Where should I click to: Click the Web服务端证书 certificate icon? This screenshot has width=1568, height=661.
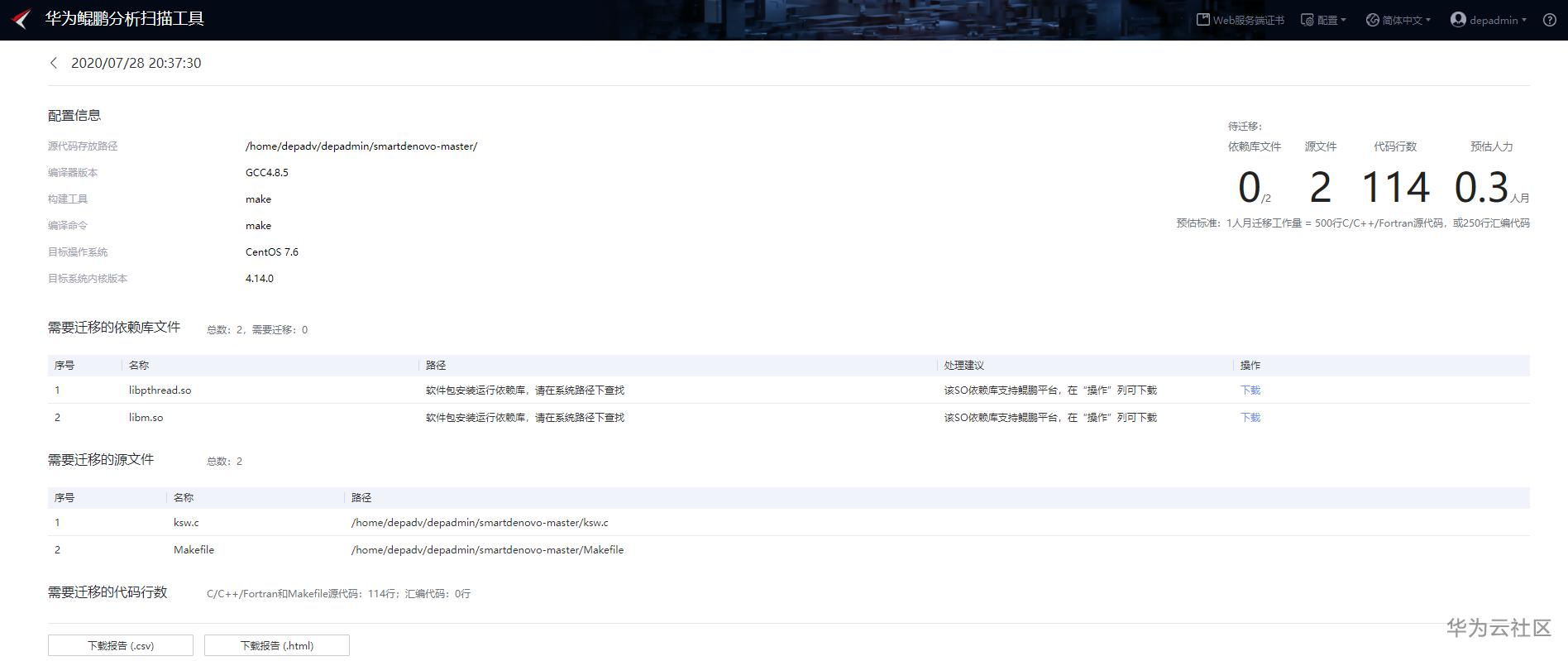tap(1203, 20)
